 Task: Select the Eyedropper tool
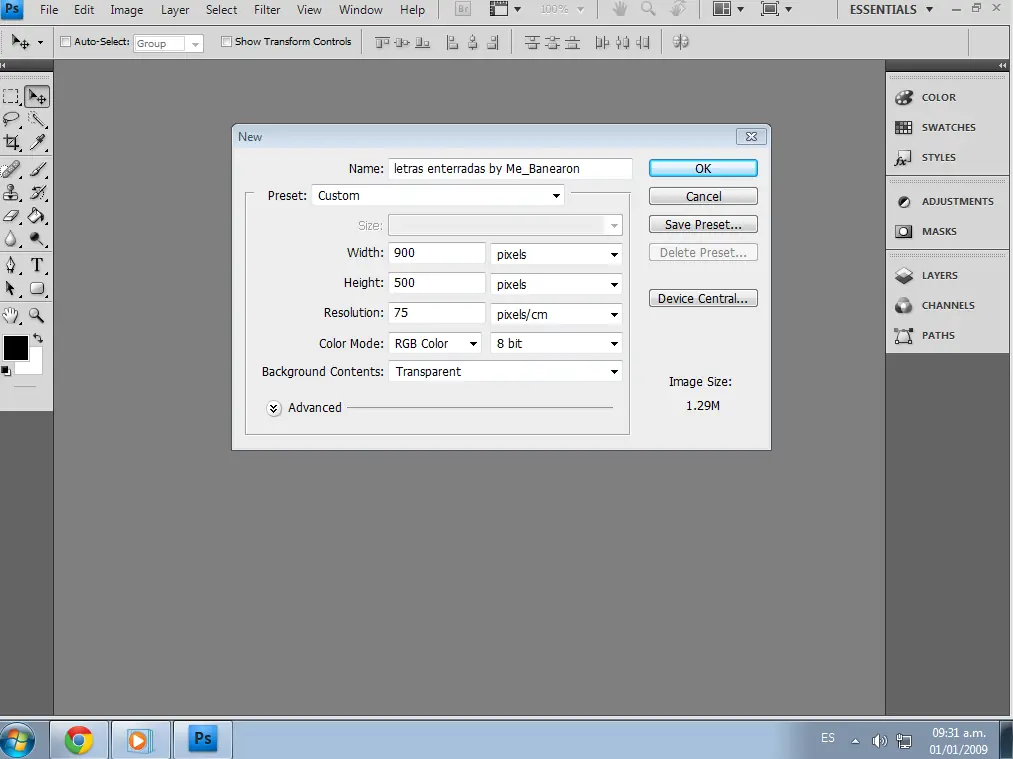[x=37, y=142]
